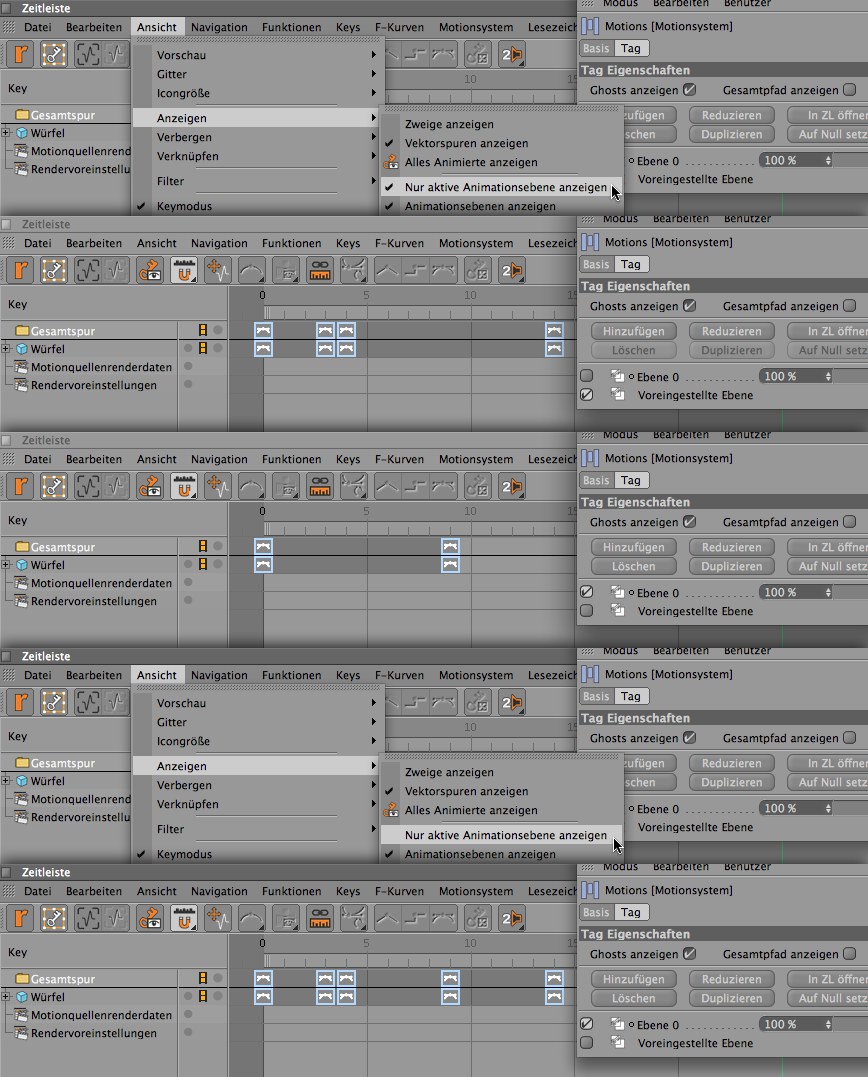Uncheck Voreingestellte Ebene checkbox in second panel
The width and height of the screenshot is (868, 1077).
point(586,395)
